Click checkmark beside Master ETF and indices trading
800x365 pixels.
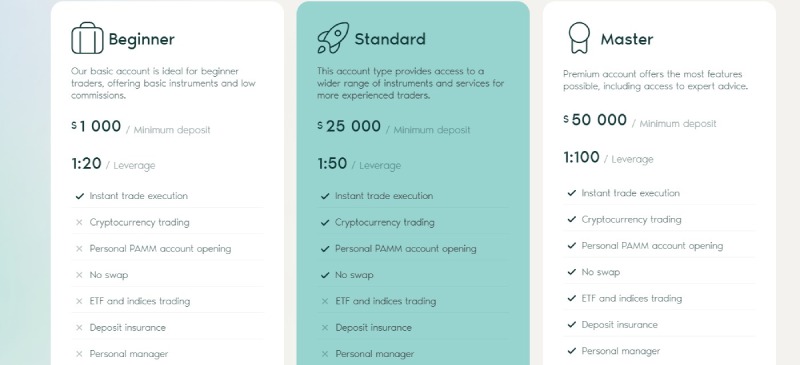click(571, 298)
